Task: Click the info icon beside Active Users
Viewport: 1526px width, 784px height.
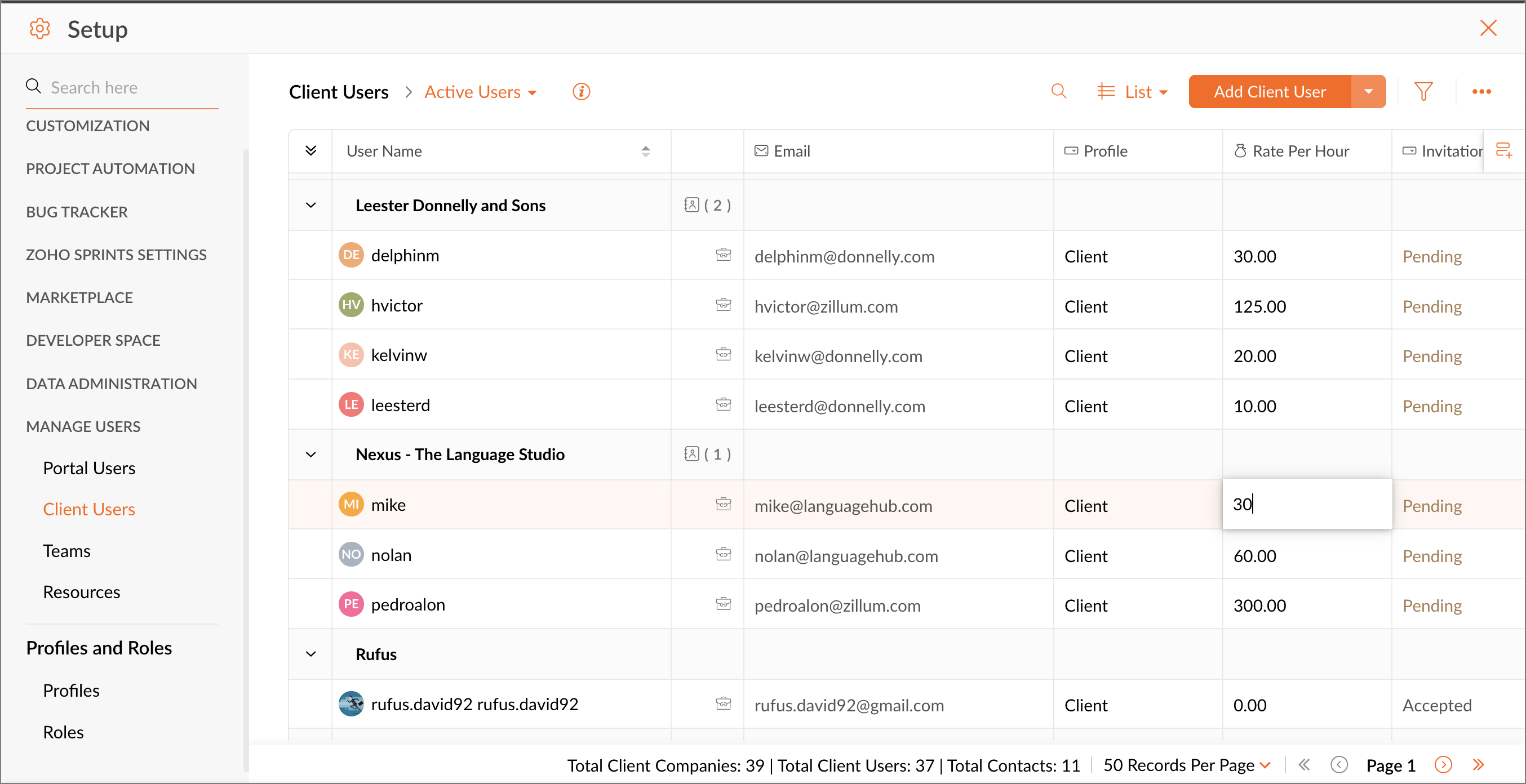Action: [x=581, y=92]
